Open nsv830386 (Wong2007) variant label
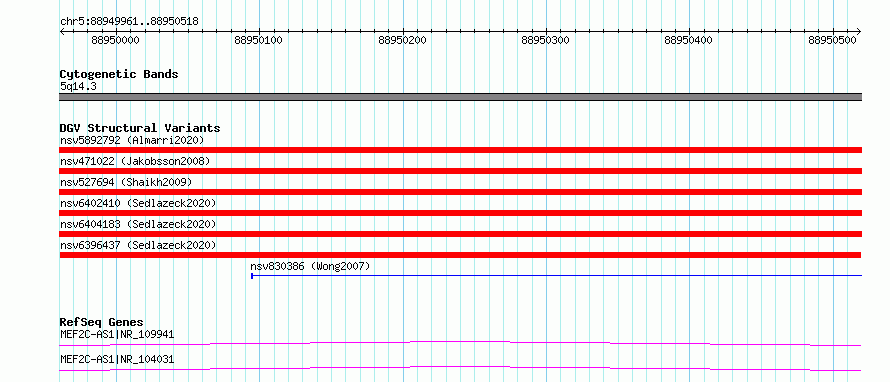The image size is (890, 382). coord(310,266)
